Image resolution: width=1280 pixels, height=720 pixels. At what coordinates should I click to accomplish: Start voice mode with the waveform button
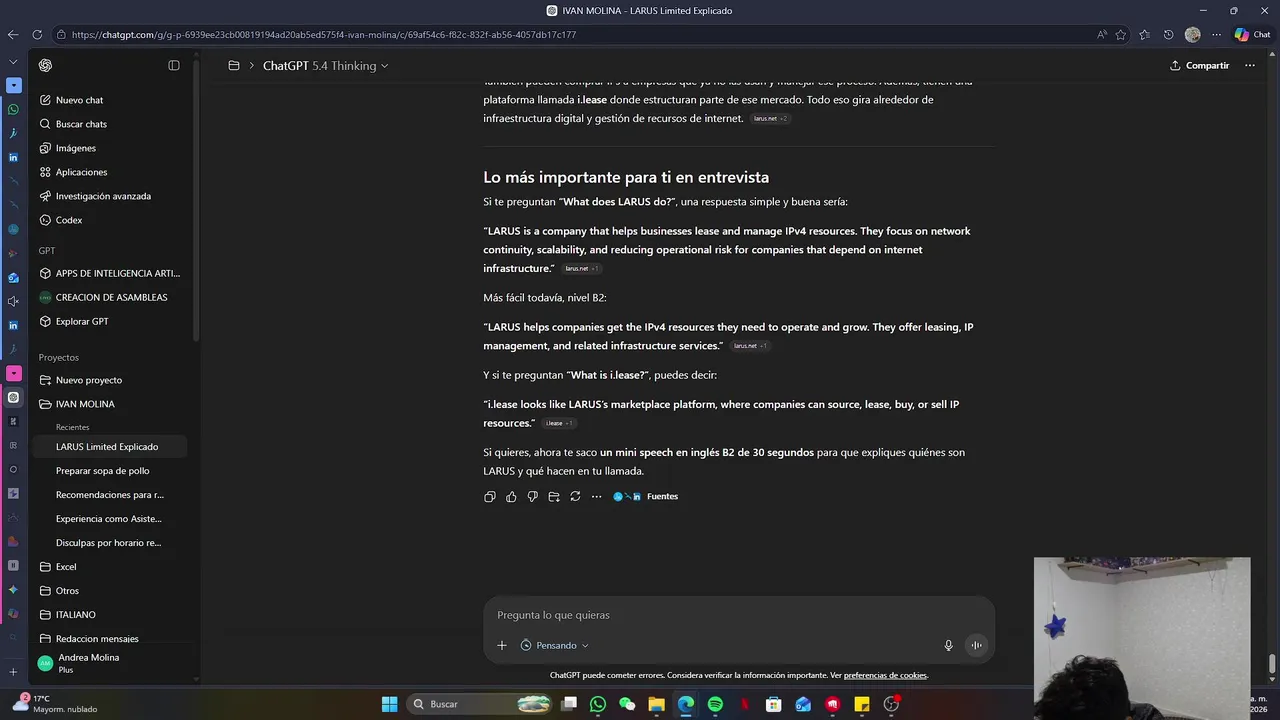(x=976, y=646)
